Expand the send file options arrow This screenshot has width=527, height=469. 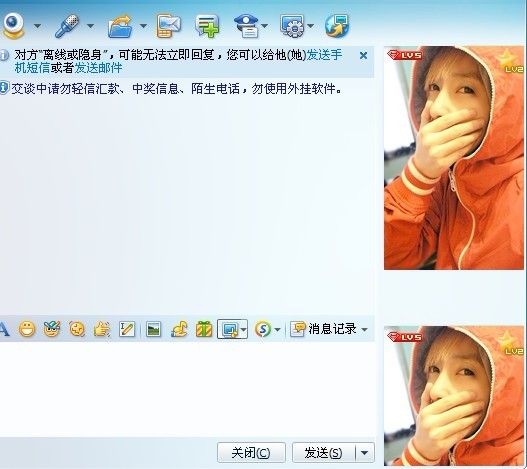click(143, 26)
